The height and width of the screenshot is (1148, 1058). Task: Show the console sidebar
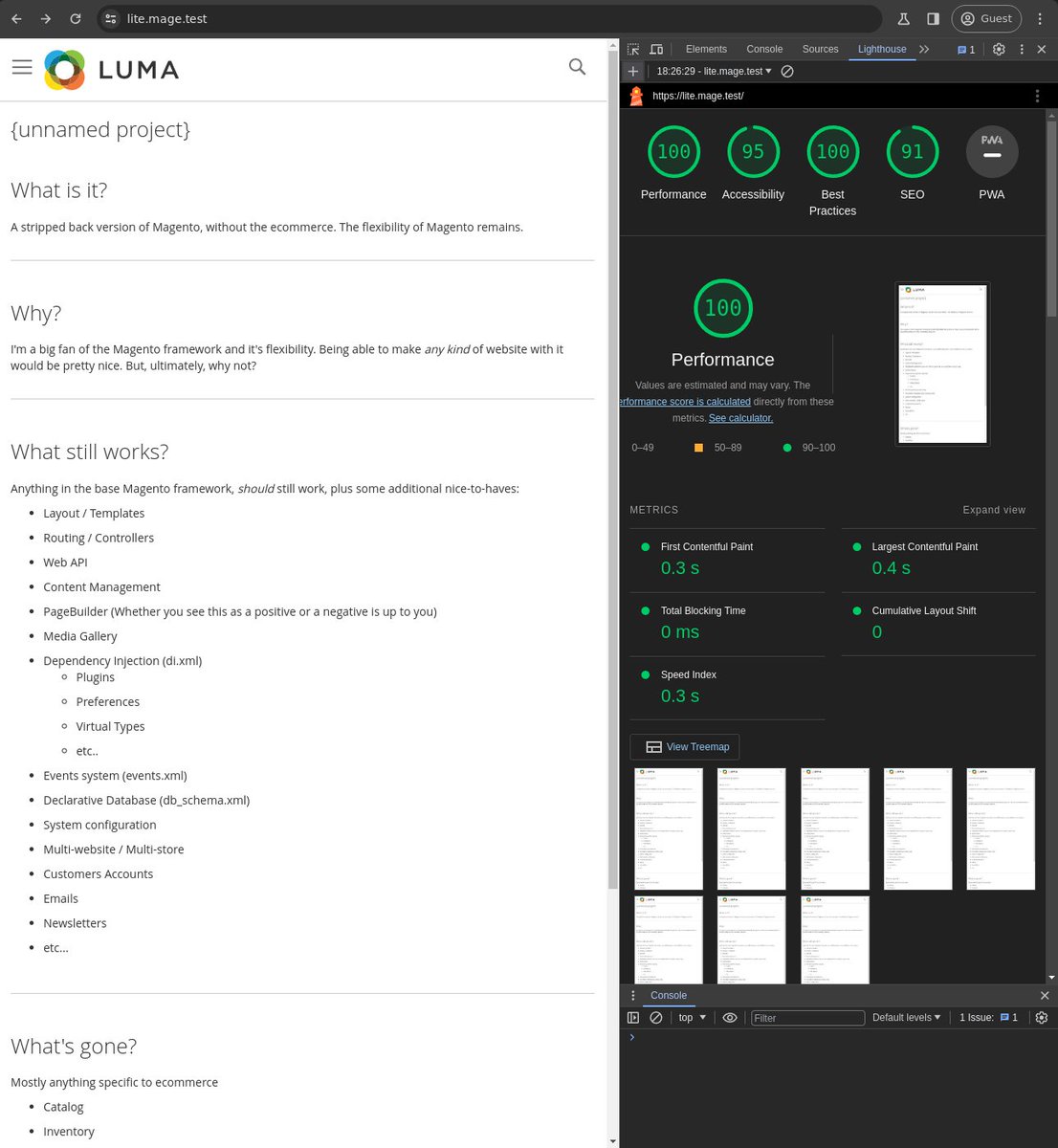633,1018
